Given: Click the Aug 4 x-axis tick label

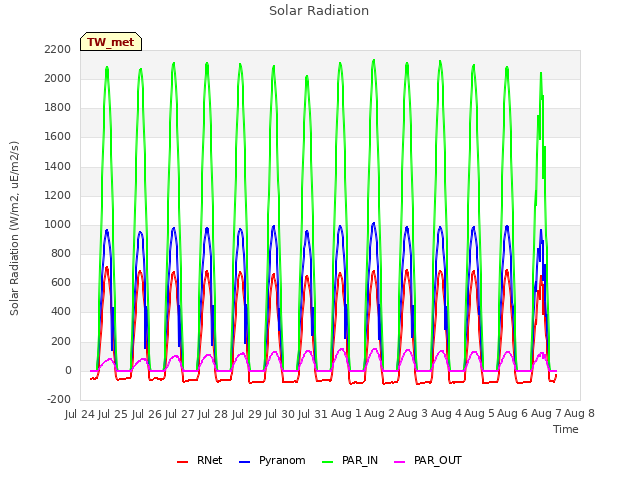Looking at the screenshot, I should click(x=446, y=413).
